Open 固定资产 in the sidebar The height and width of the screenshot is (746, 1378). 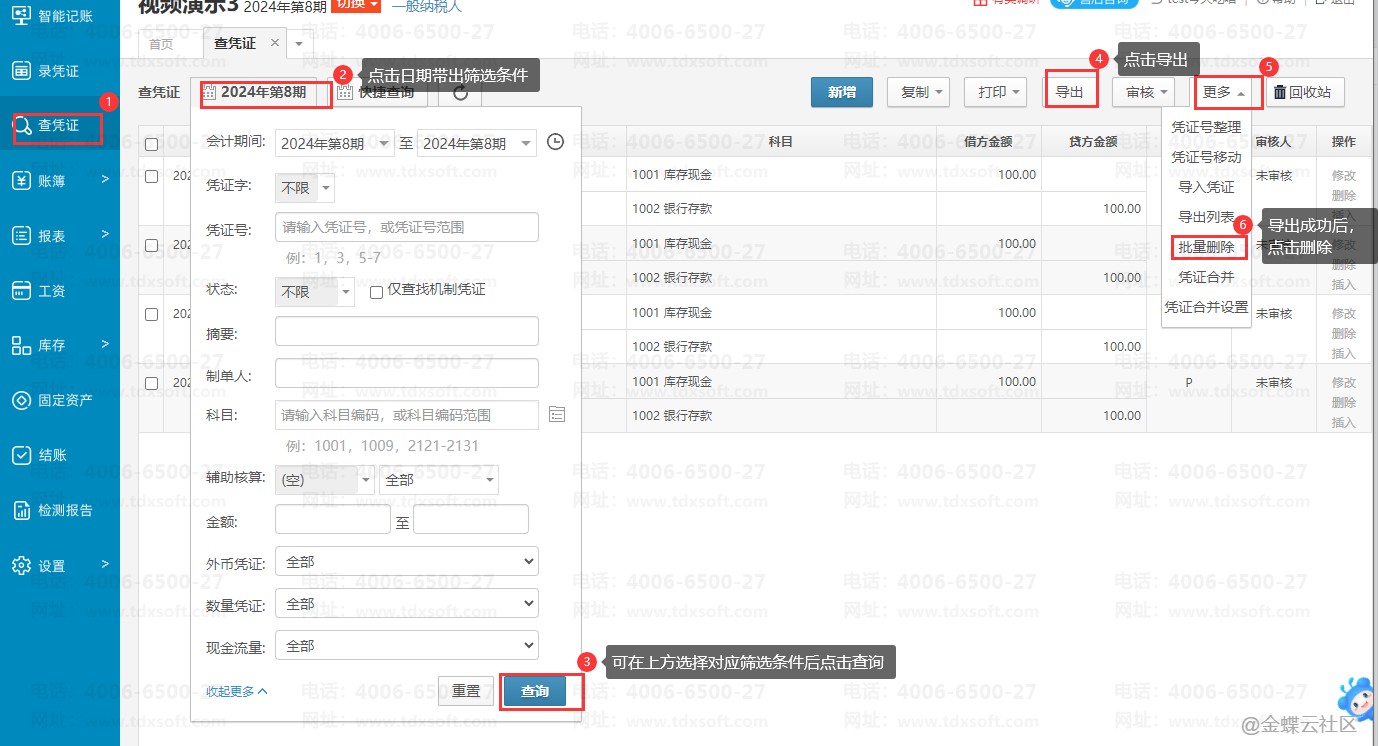(x=60, y=400)
